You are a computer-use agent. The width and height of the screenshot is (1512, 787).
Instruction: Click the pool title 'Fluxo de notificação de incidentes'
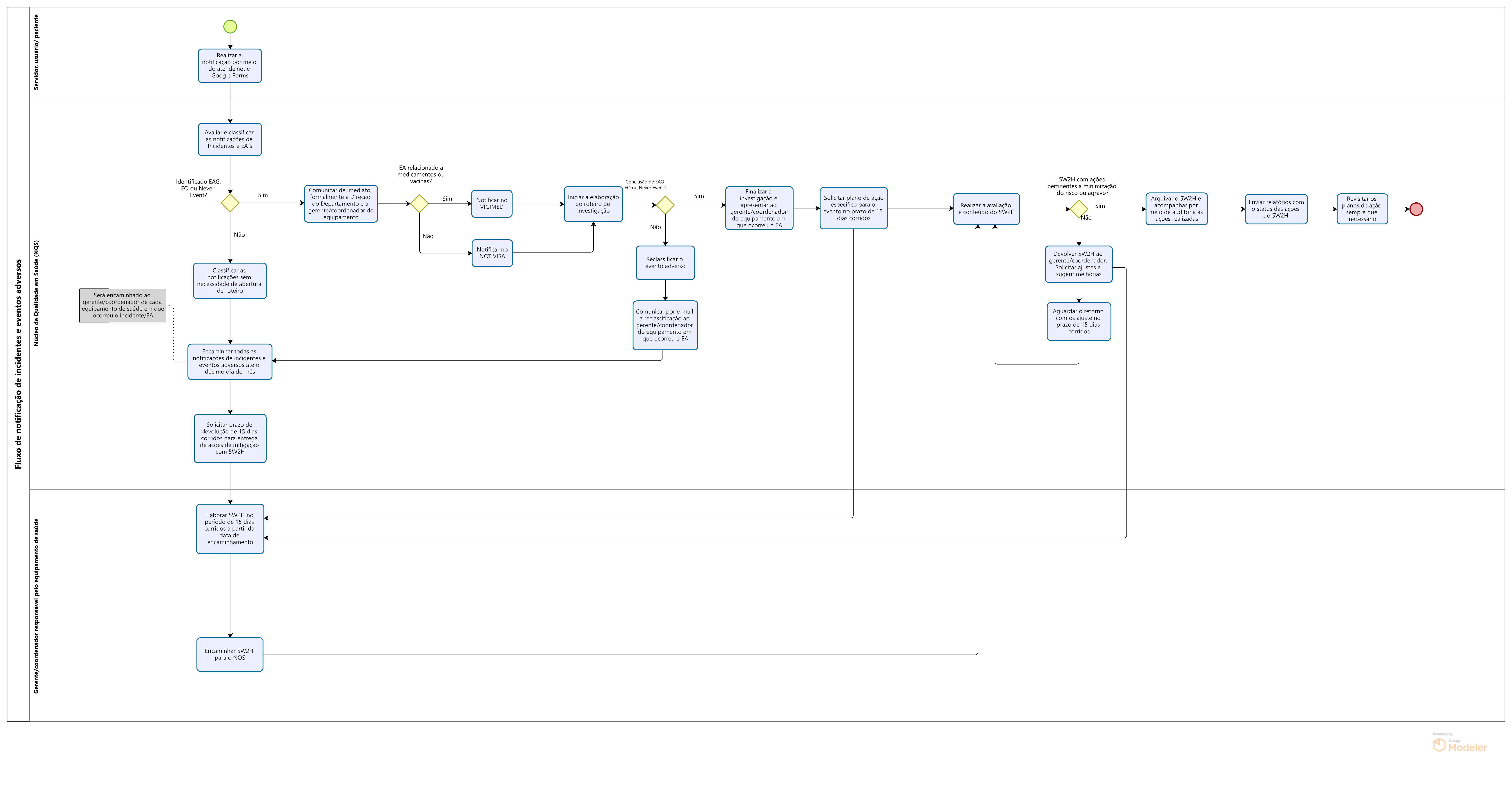pyautogui.click(x=18, y=364)
